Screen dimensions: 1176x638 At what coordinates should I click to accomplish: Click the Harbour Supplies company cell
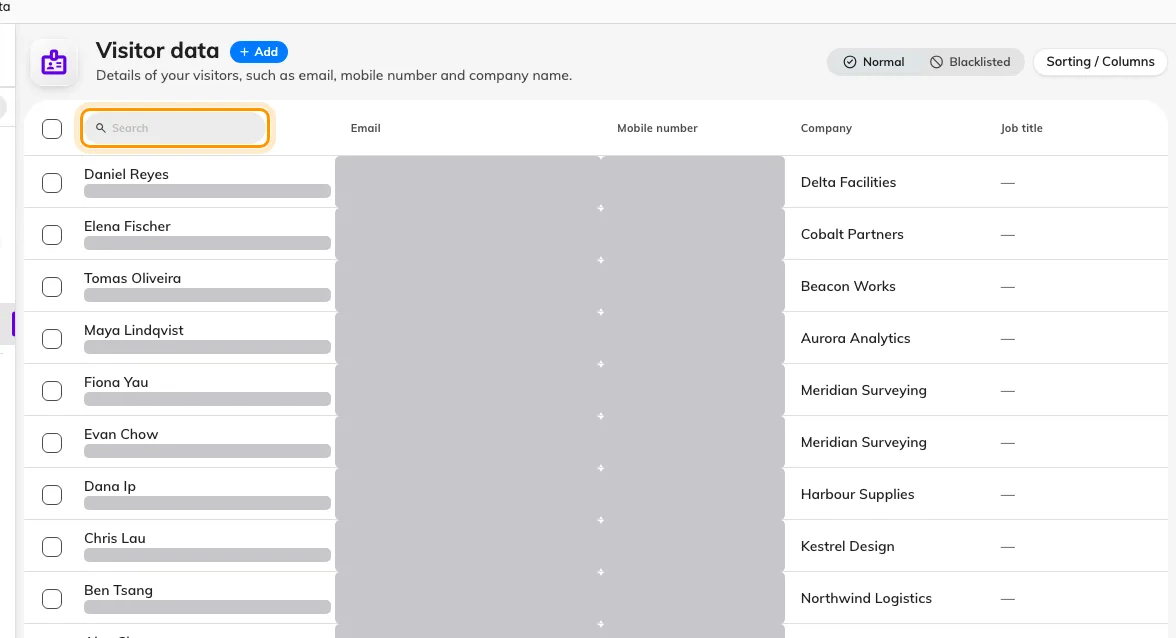[857, 494]
